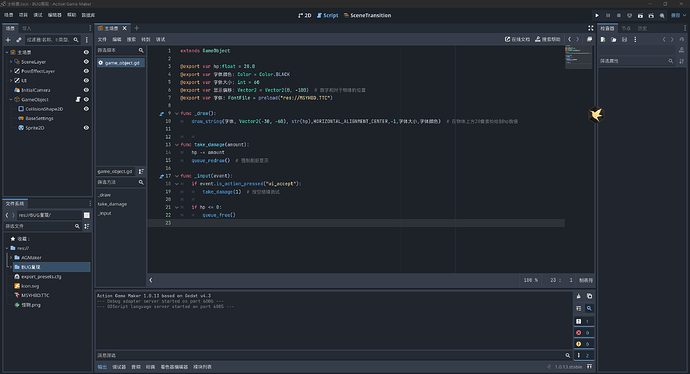Toggle sorting of the script methods list
The image size is (690, 374).
[x=141, y=171]
